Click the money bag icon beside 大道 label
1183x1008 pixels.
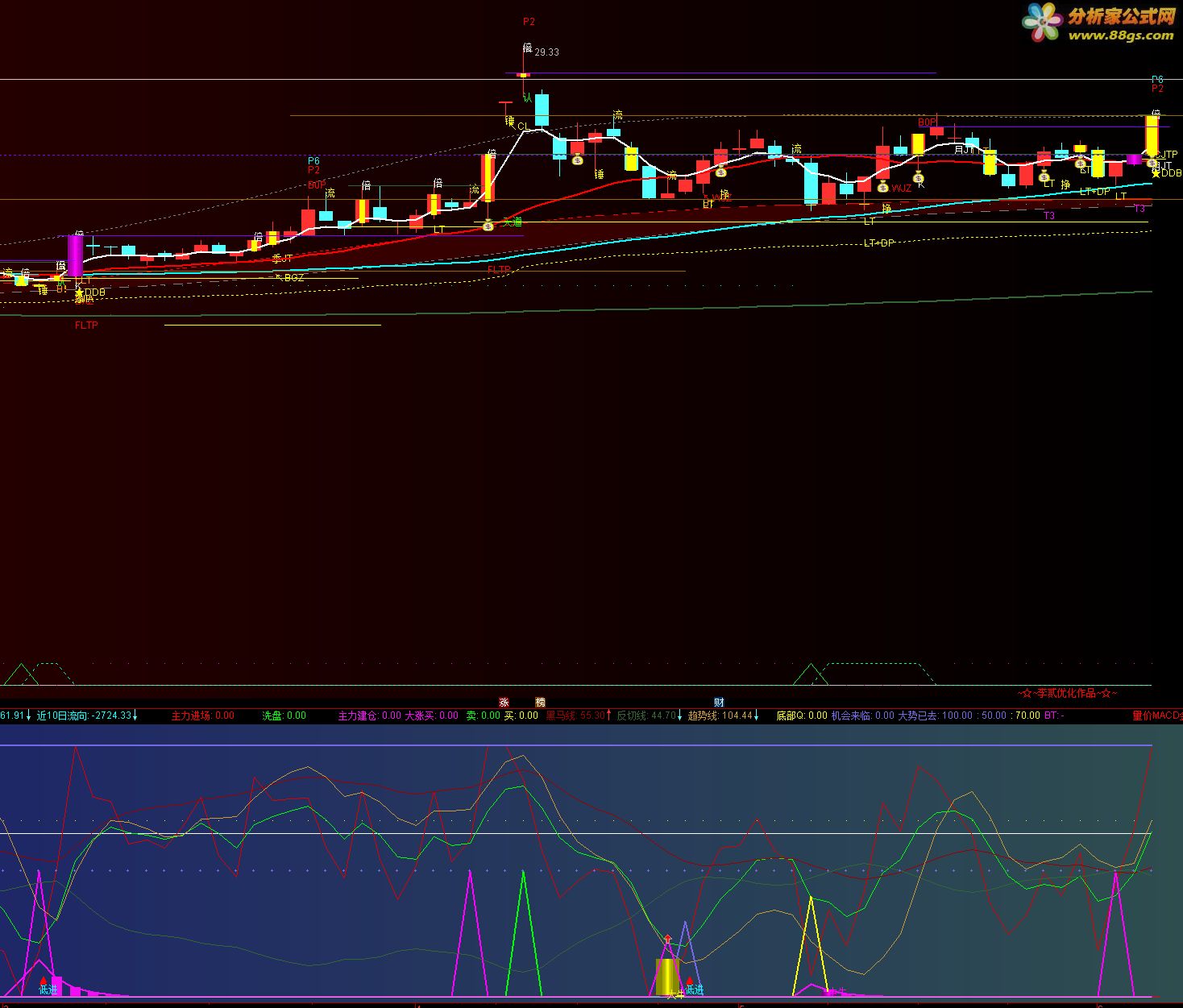488,226
